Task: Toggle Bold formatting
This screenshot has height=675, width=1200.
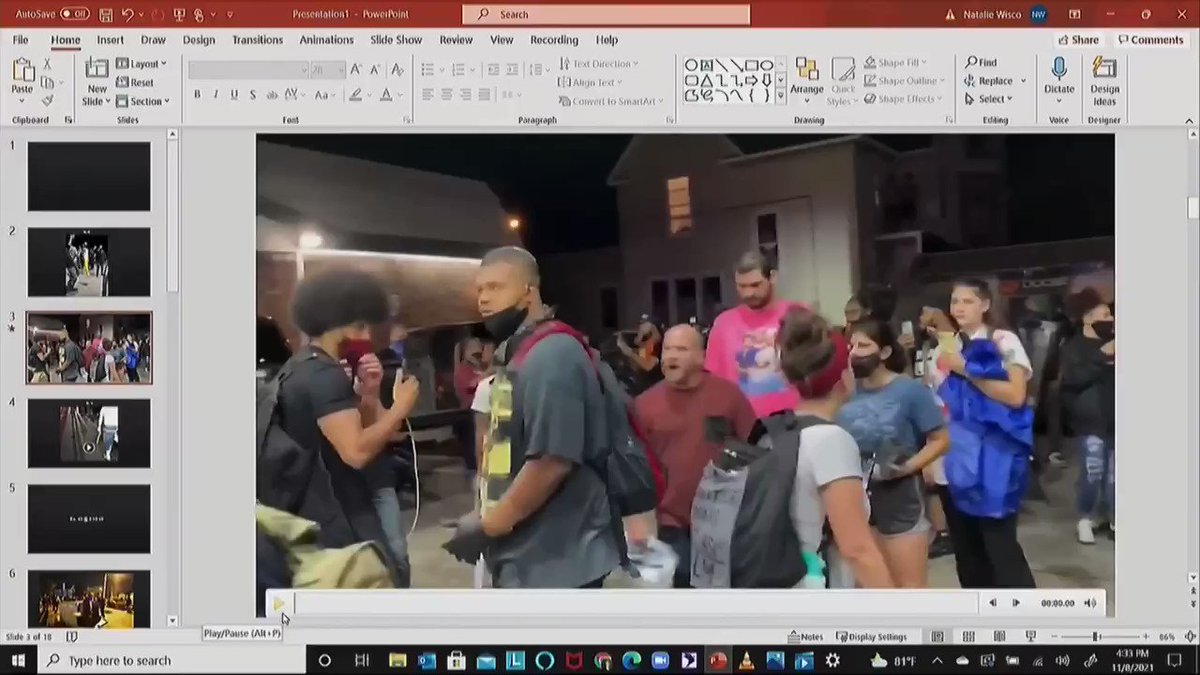Action: [x=197, y=95]
